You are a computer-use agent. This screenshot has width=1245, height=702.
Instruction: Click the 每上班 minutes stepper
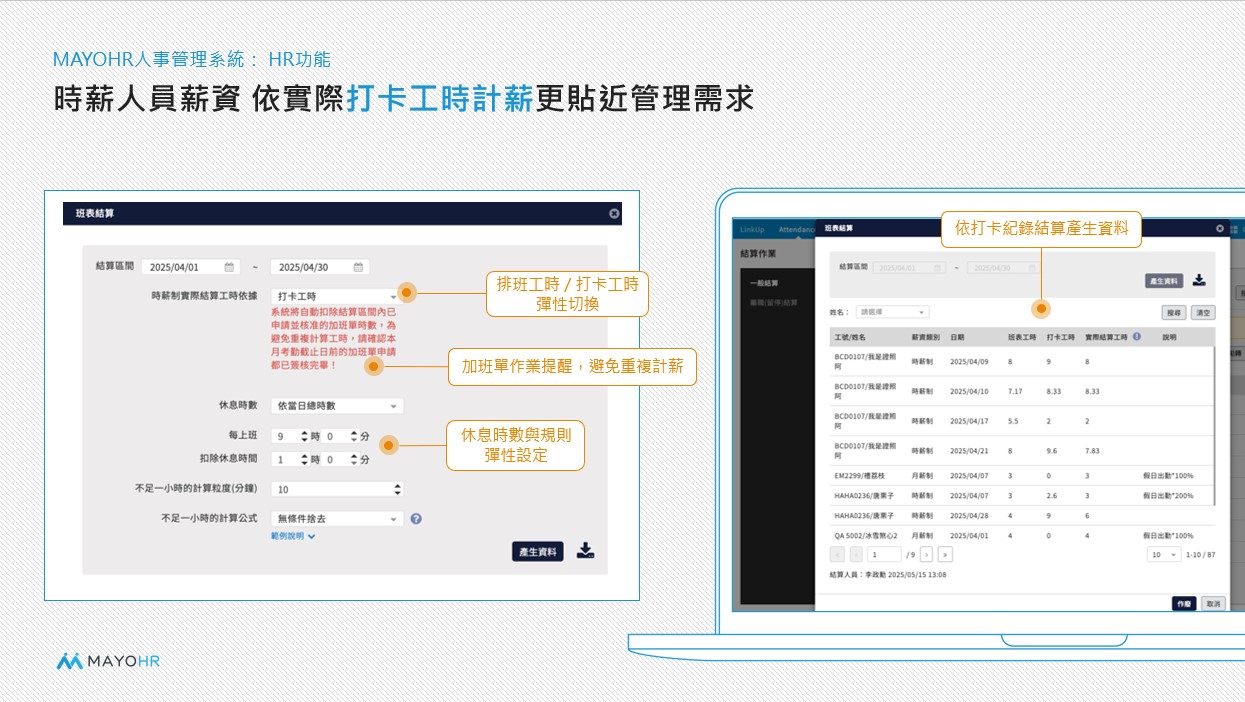point(340,437)
